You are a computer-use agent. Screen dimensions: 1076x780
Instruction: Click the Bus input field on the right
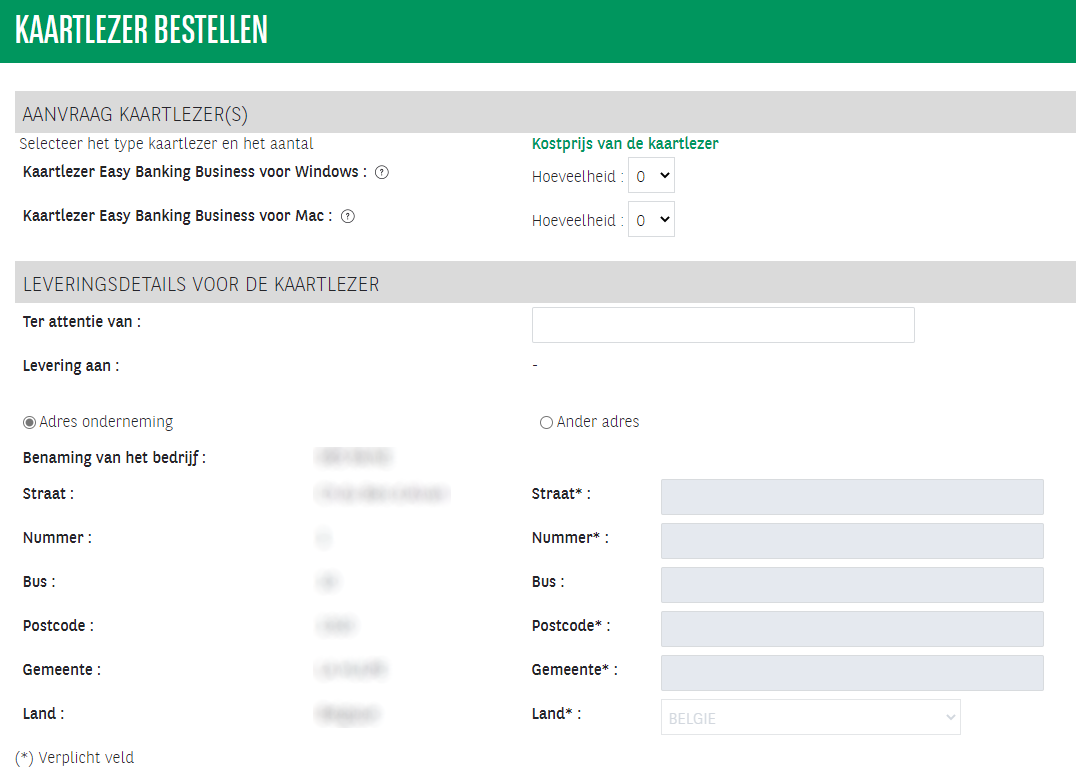pos(851,585)
